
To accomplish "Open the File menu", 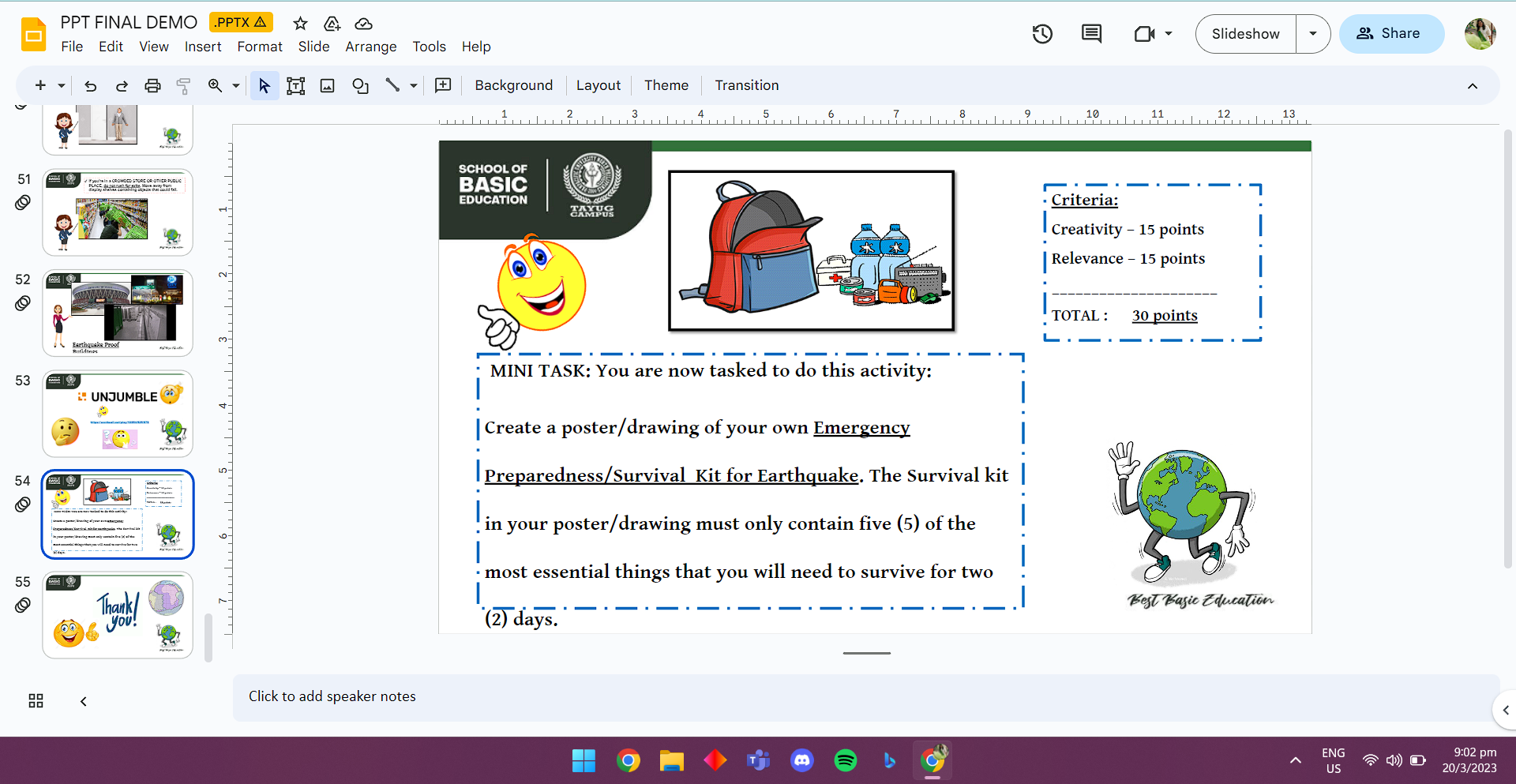I will (72, 47).
